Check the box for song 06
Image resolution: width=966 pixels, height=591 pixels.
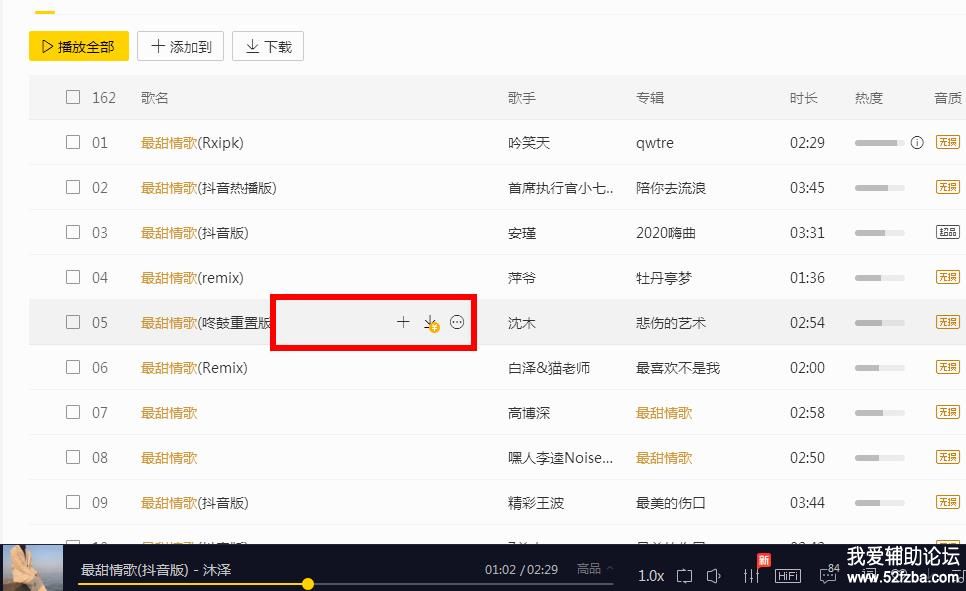[73, 367]
